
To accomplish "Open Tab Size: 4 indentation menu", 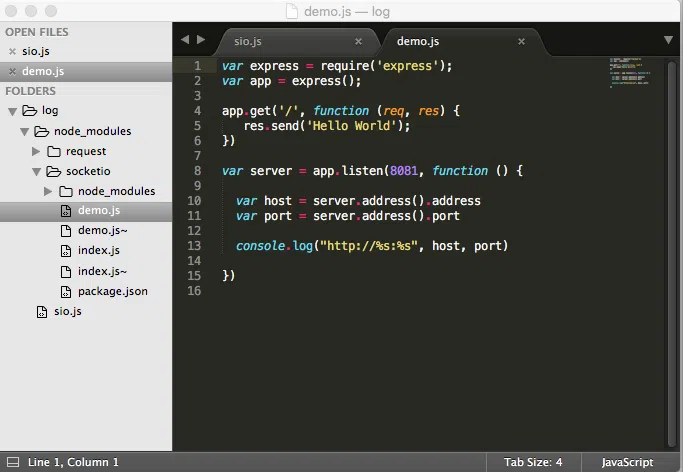I will 533,462.
